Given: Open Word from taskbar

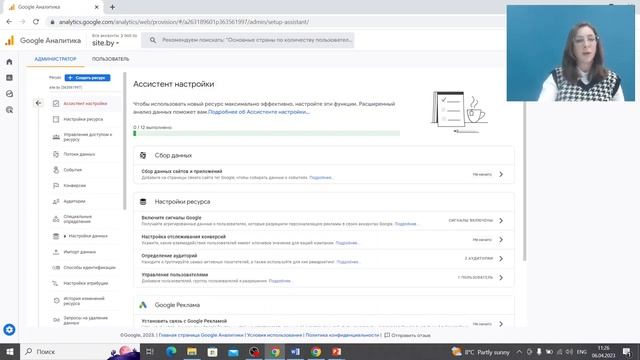Looking at the screenshot, I should 295,351.
